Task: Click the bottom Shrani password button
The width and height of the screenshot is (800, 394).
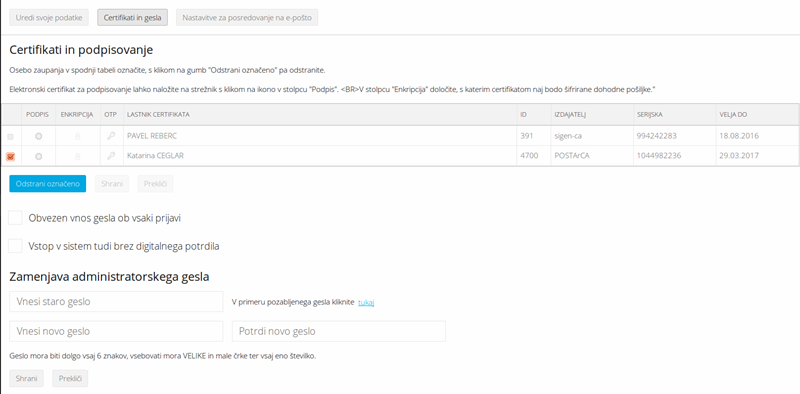Action: [x=27, y=379]
